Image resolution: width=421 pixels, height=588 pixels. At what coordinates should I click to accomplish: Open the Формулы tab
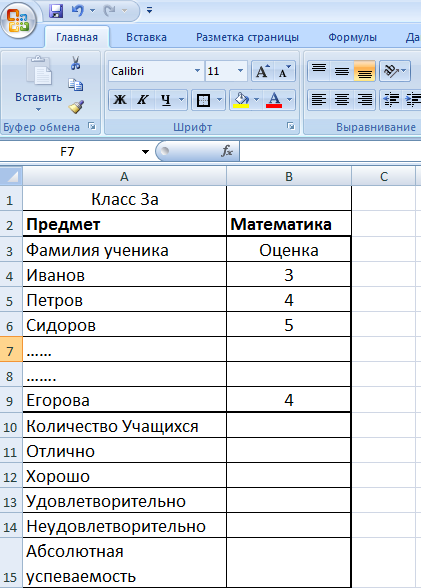(x=352, y=37)
